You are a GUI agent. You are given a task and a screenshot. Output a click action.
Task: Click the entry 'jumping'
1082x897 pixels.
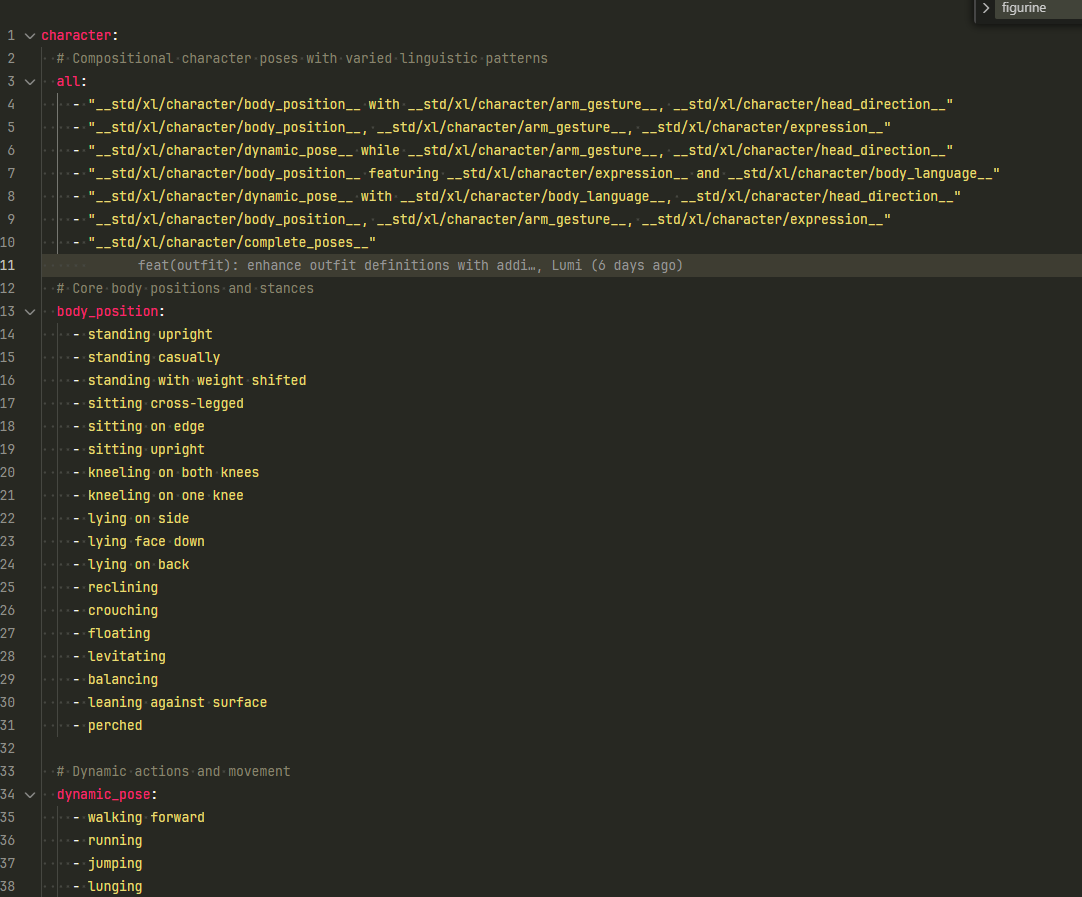(115, 863)
